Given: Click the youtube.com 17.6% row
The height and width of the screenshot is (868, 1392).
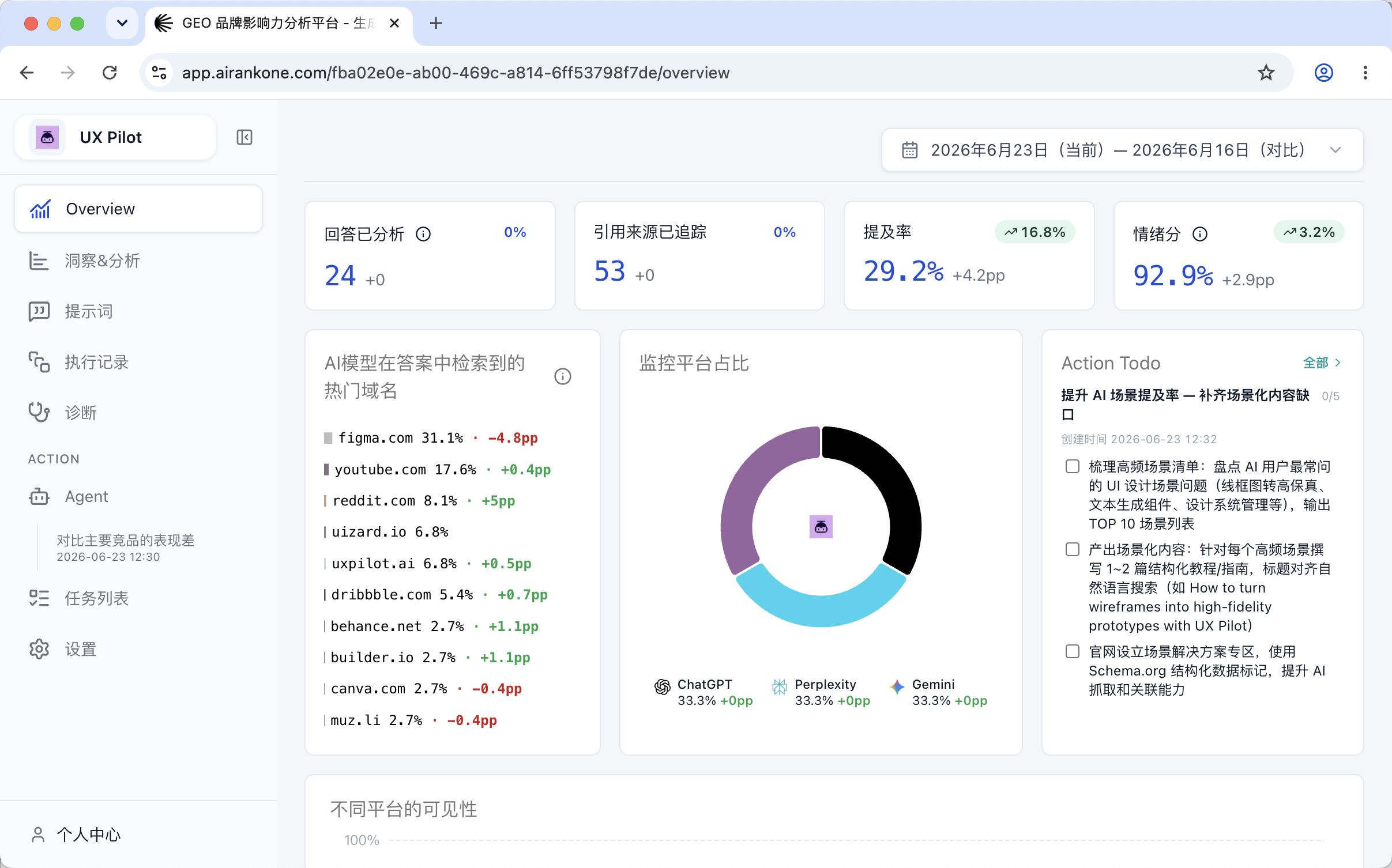Looking at the screenshot, I should (x=437, y=470).
